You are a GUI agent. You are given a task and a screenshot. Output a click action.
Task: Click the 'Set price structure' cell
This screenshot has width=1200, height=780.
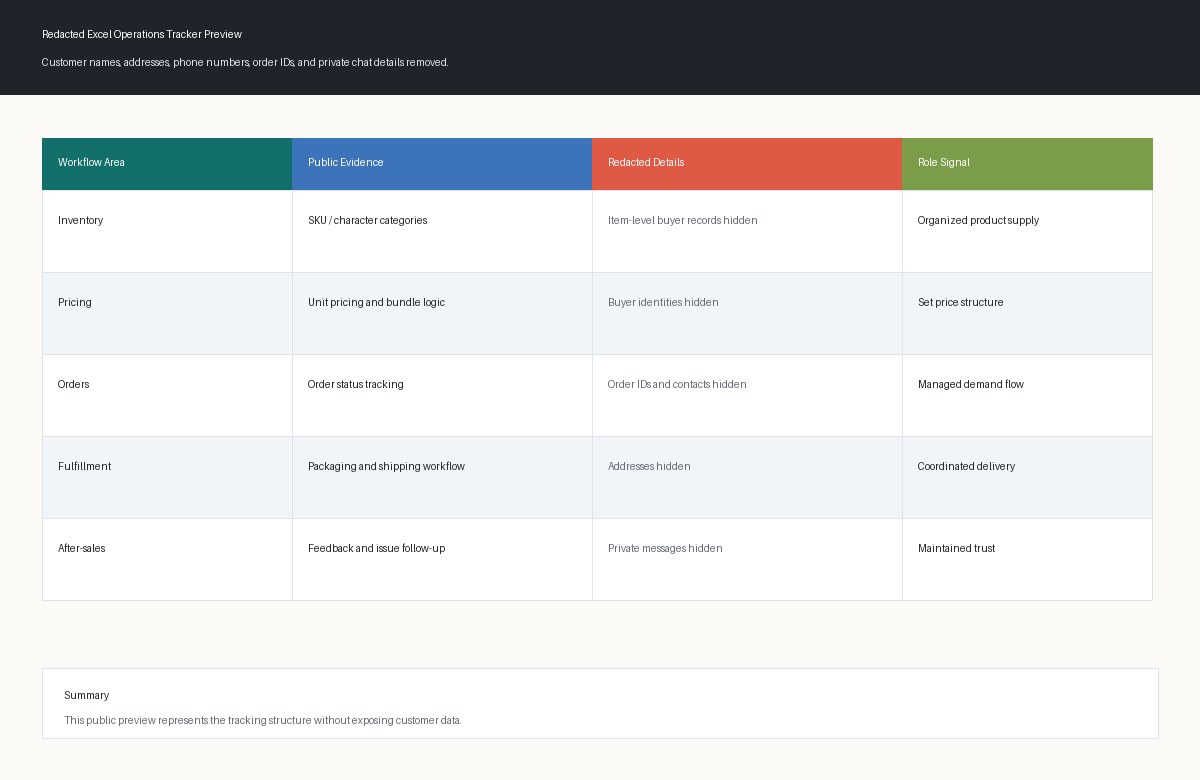(1027, 313)
